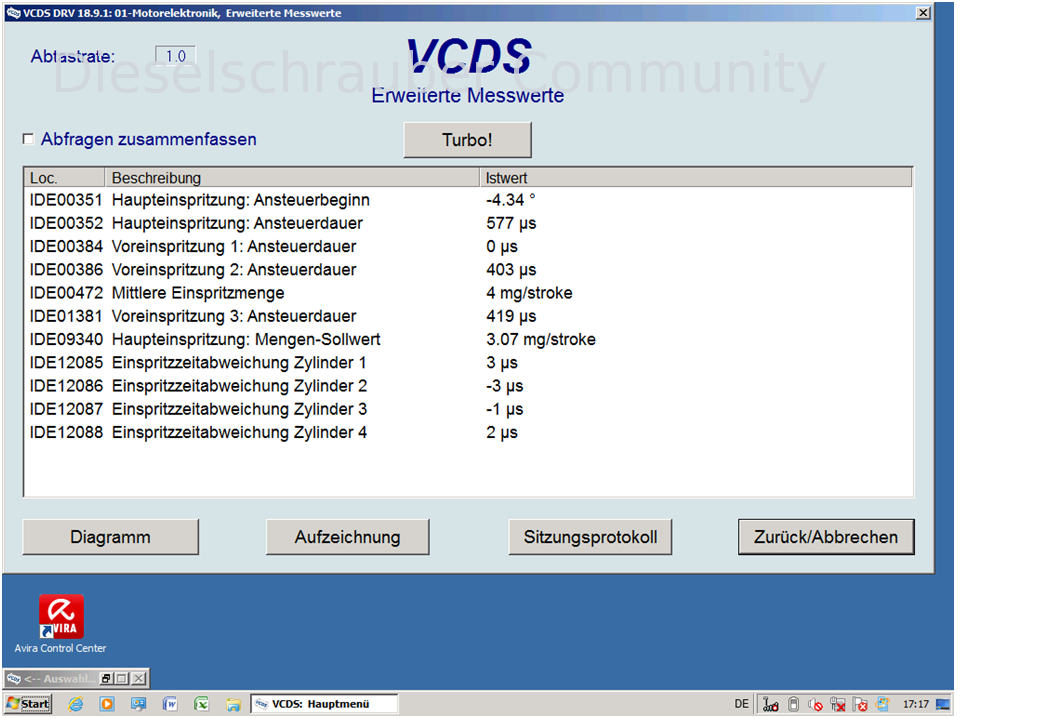Click the value 419 µs
1040x718 pixels.
point(511,316)
